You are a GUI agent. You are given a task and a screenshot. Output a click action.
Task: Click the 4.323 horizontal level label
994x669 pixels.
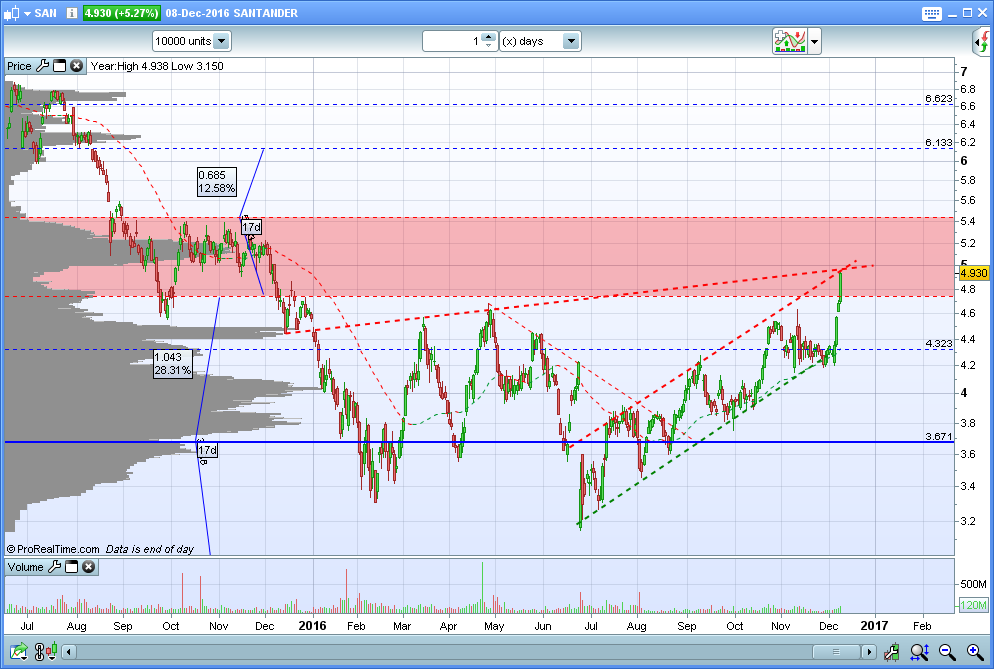(938, 343)
